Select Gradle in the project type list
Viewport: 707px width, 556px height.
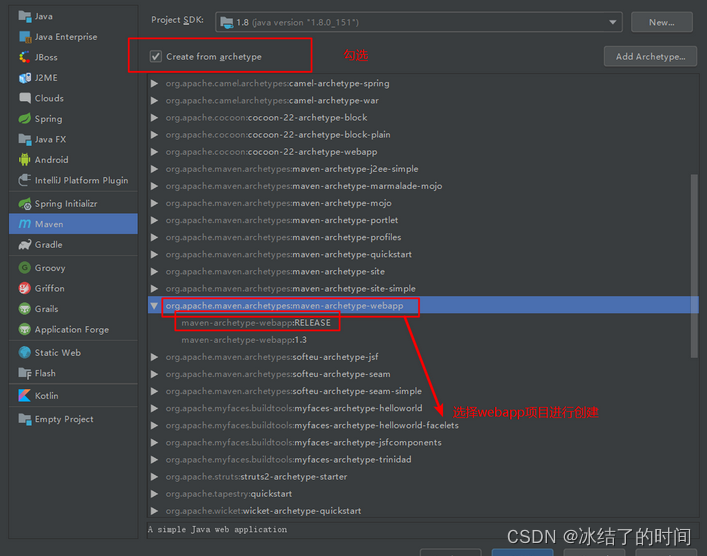point(73,244)
